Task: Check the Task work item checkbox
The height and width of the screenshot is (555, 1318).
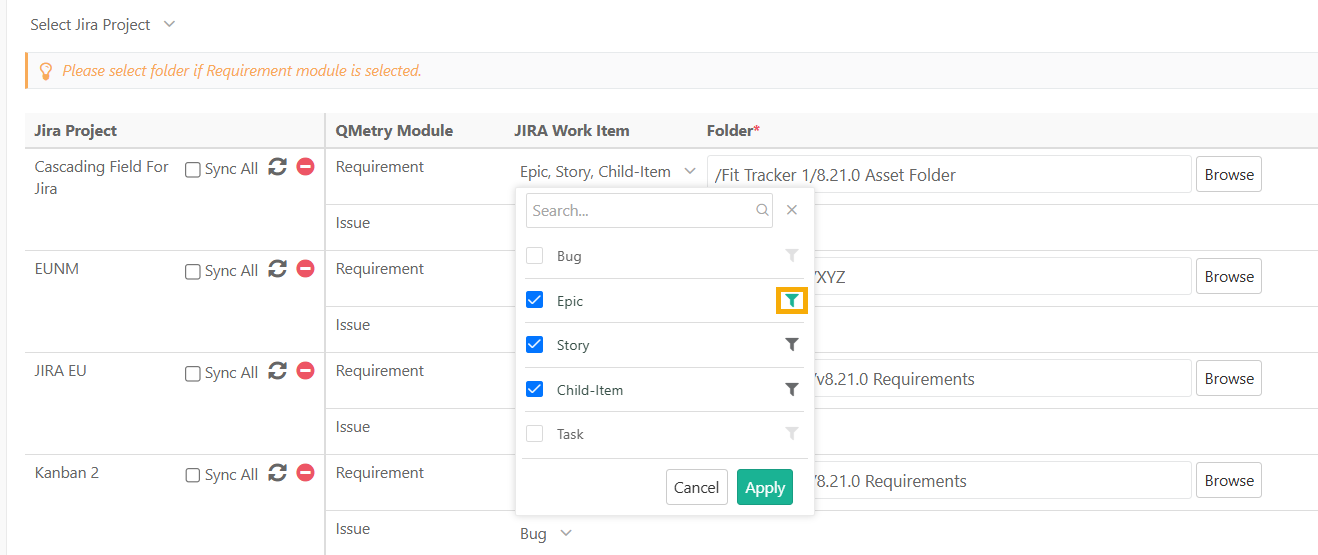Action: [x=535, y=434]
